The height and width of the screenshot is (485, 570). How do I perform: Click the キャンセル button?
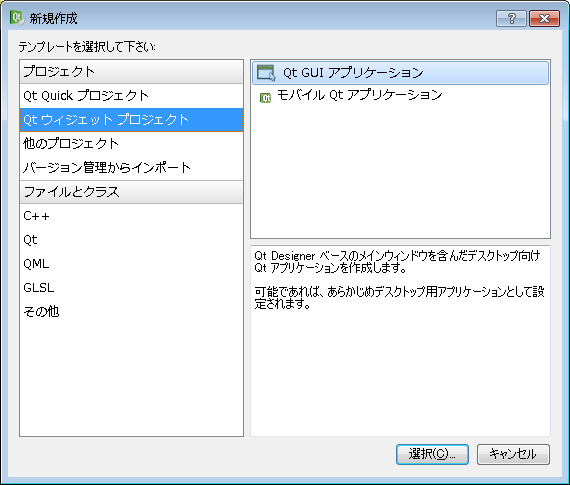513,454
